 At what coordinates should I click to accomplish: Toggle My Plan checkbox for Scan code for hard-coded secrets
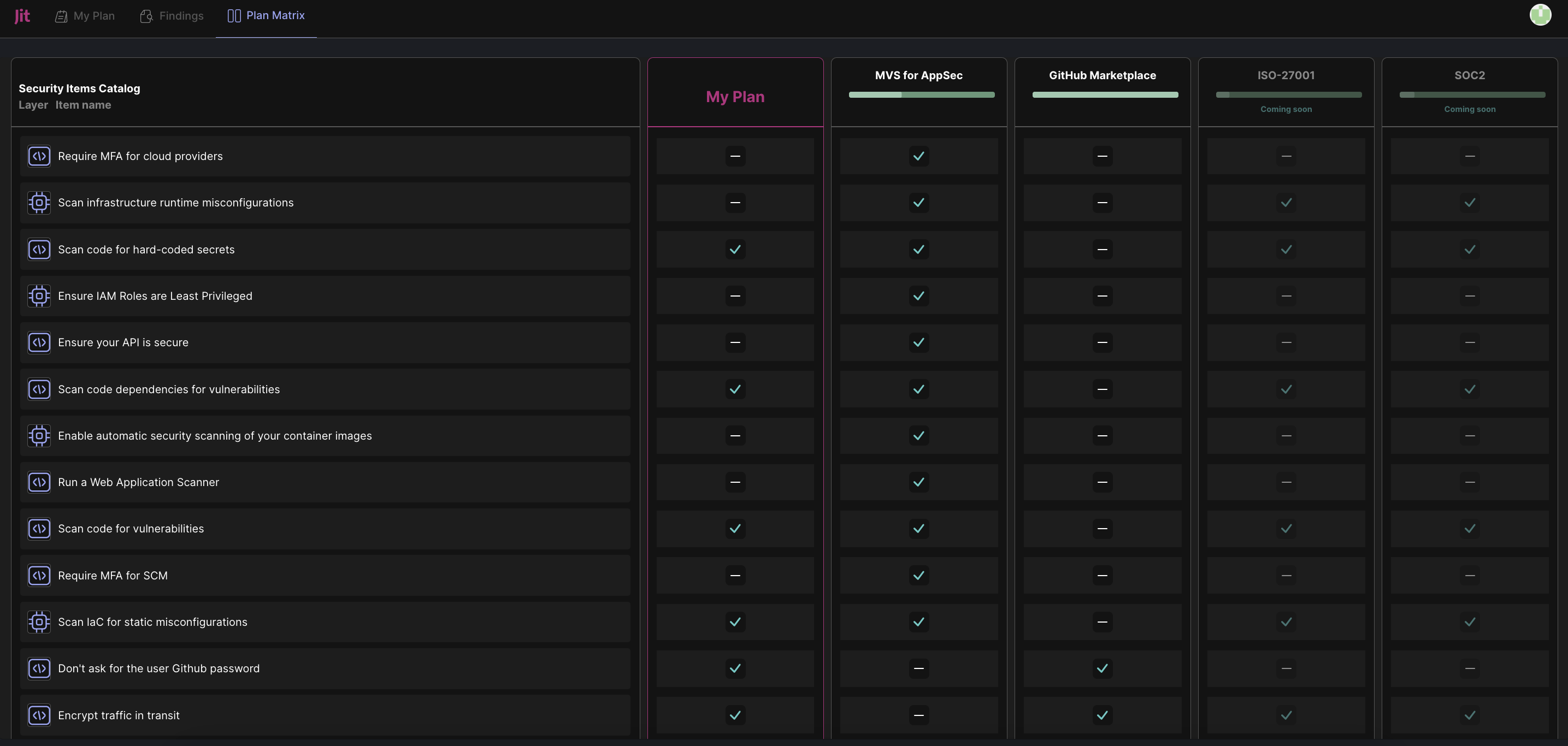point(735,250)
